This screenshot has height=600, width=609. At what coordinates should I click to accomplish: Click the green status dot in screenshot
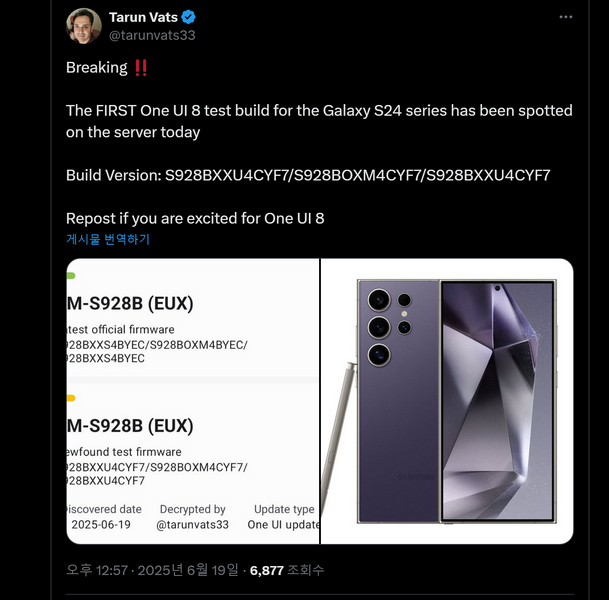[71, 276]
